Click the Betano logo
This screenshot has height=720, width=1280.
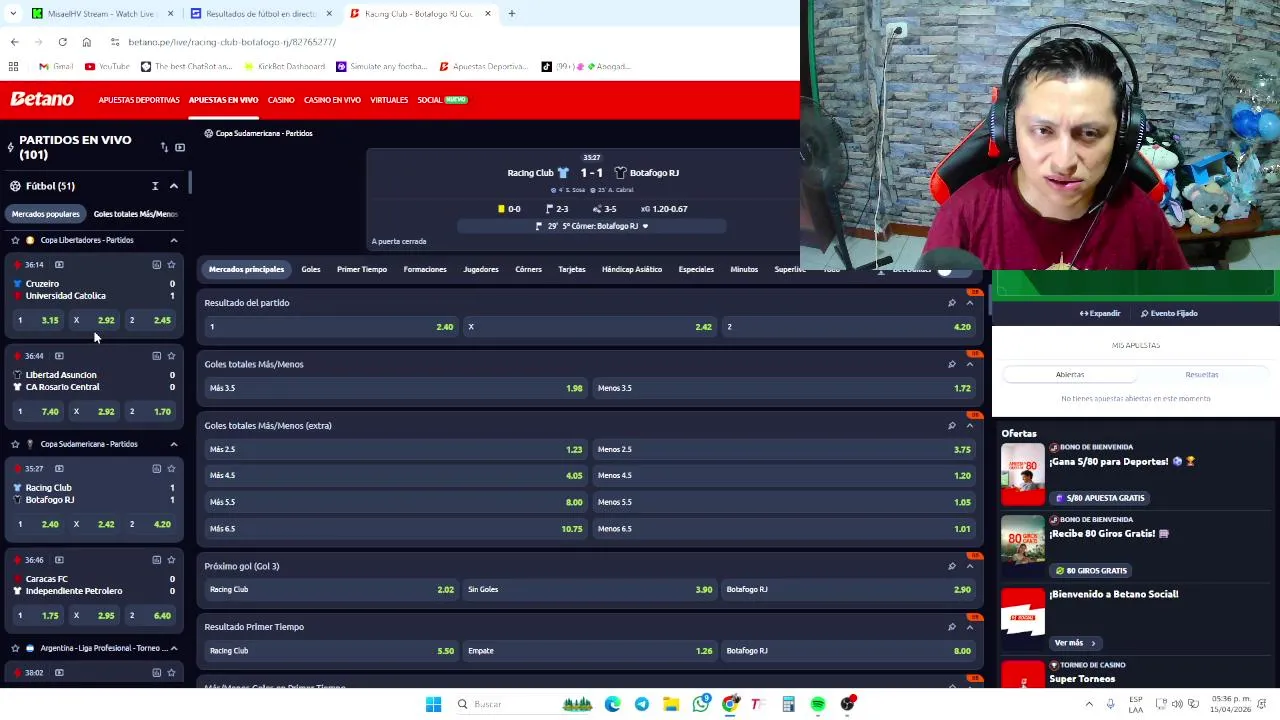pyautogui.click(x=42, y=99)
